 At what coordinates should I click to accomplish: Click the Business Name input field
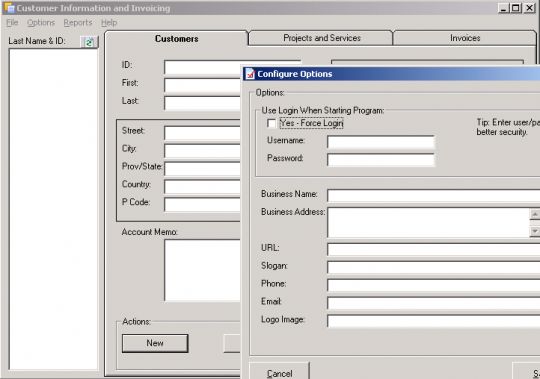tap(433, 196)
